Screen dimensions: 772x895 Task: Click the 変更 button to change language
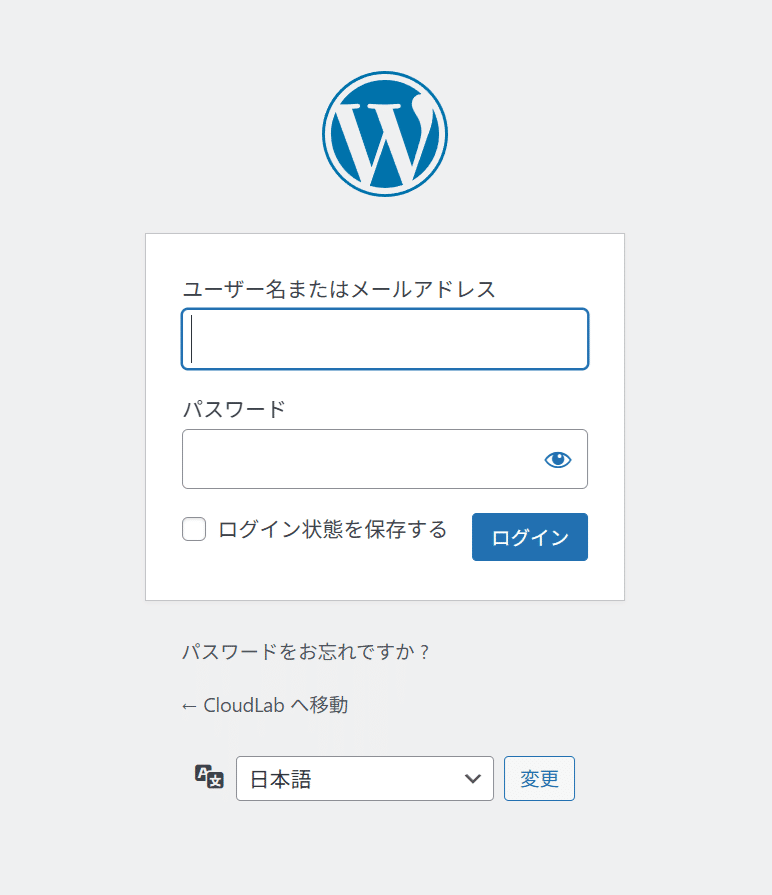tap(539, 778)
